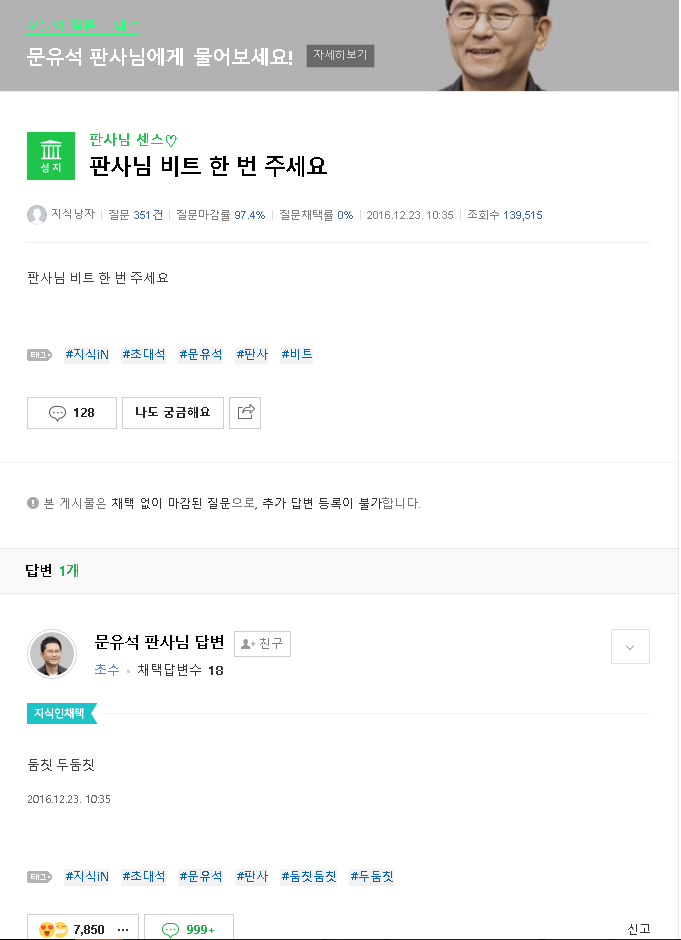Click 지식남자 profile avatar icon

37,215
